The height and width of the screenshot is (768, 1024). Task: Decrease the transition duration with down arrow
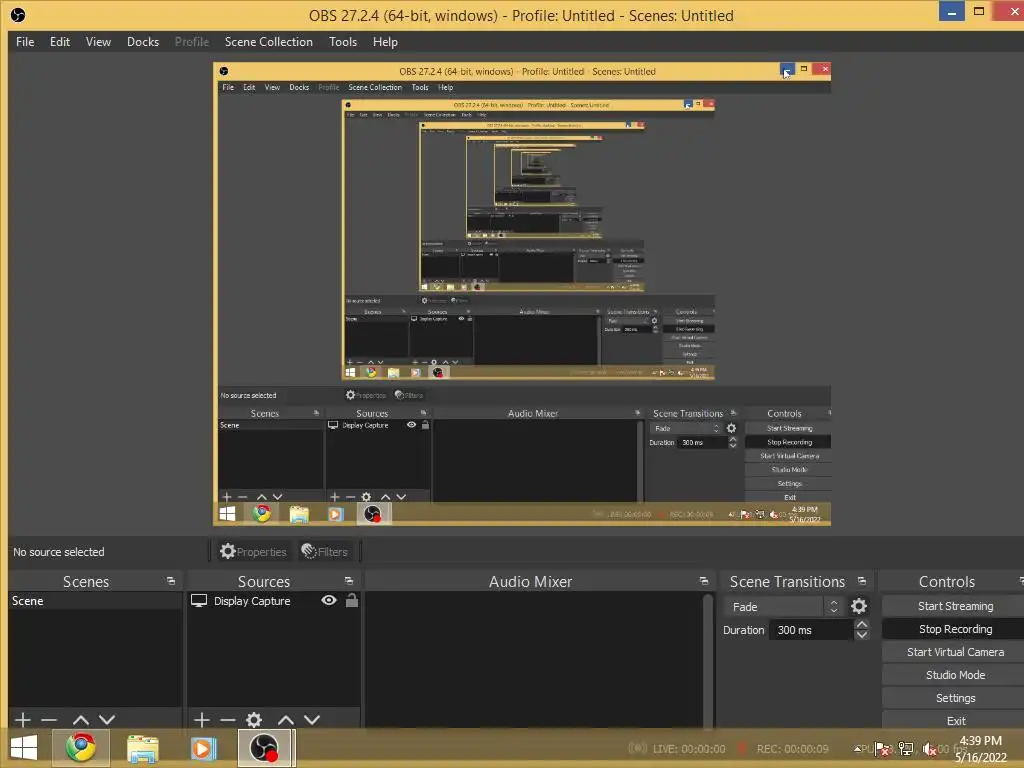862,635
